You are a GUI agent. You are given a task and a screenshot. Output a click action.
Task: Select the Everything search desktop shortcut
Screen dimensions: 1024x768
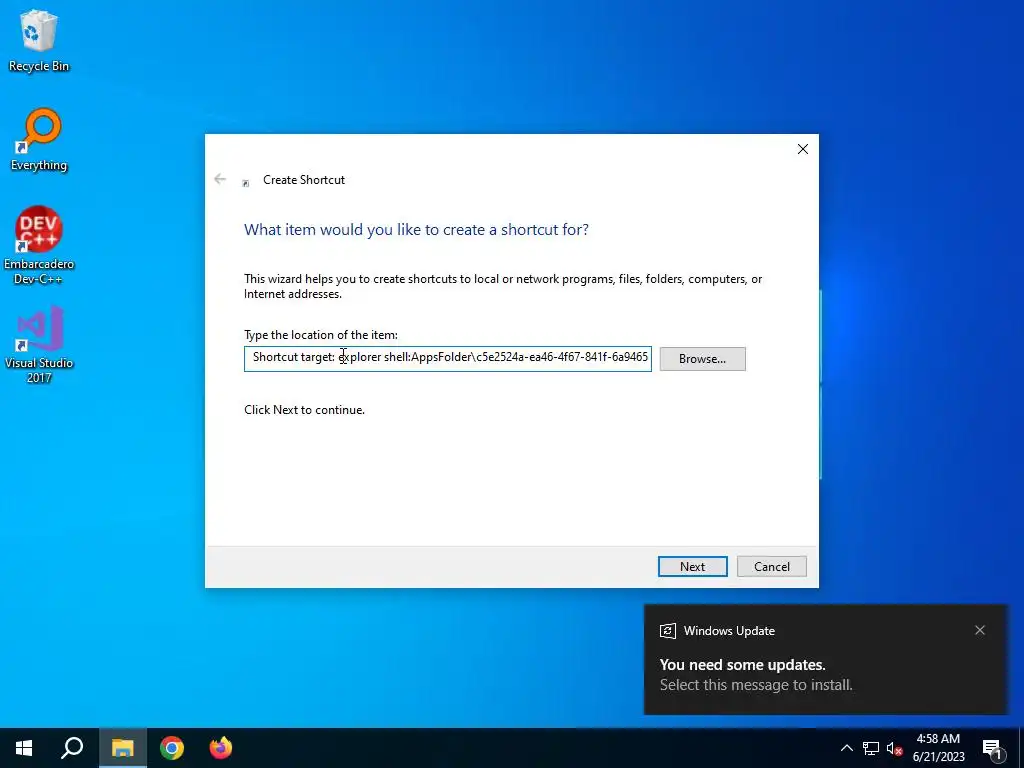[39, 140]
